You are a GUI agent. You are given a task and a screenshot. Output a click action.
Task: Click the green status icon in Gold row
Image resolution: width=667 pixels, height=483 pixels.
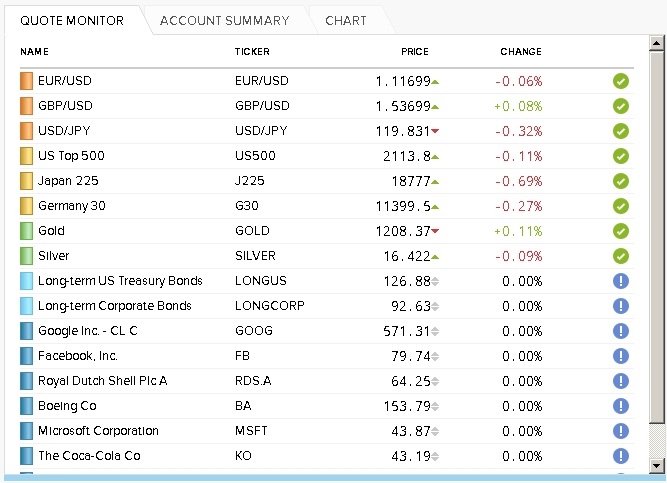[x=620, y=231]
